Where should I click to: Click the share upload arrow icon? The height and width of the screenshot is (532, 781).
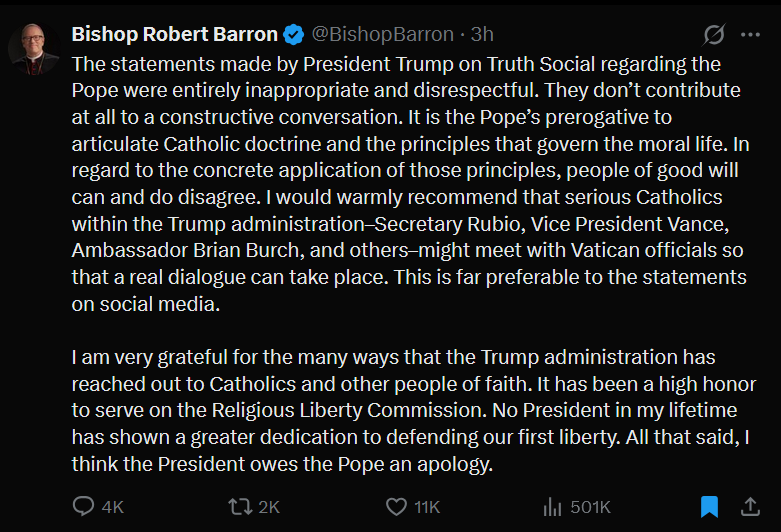coord(749,507)
